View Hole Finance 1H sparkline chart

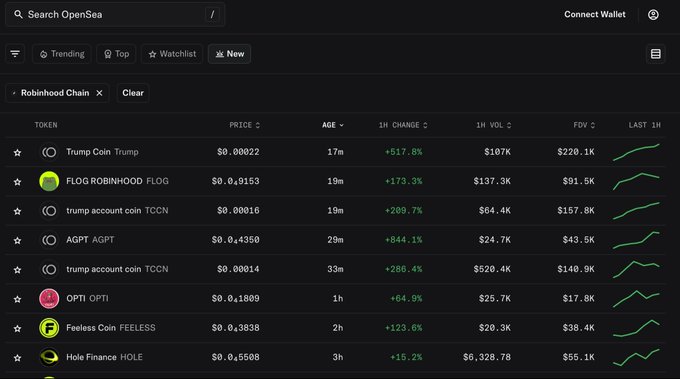(x=636, y=357)
